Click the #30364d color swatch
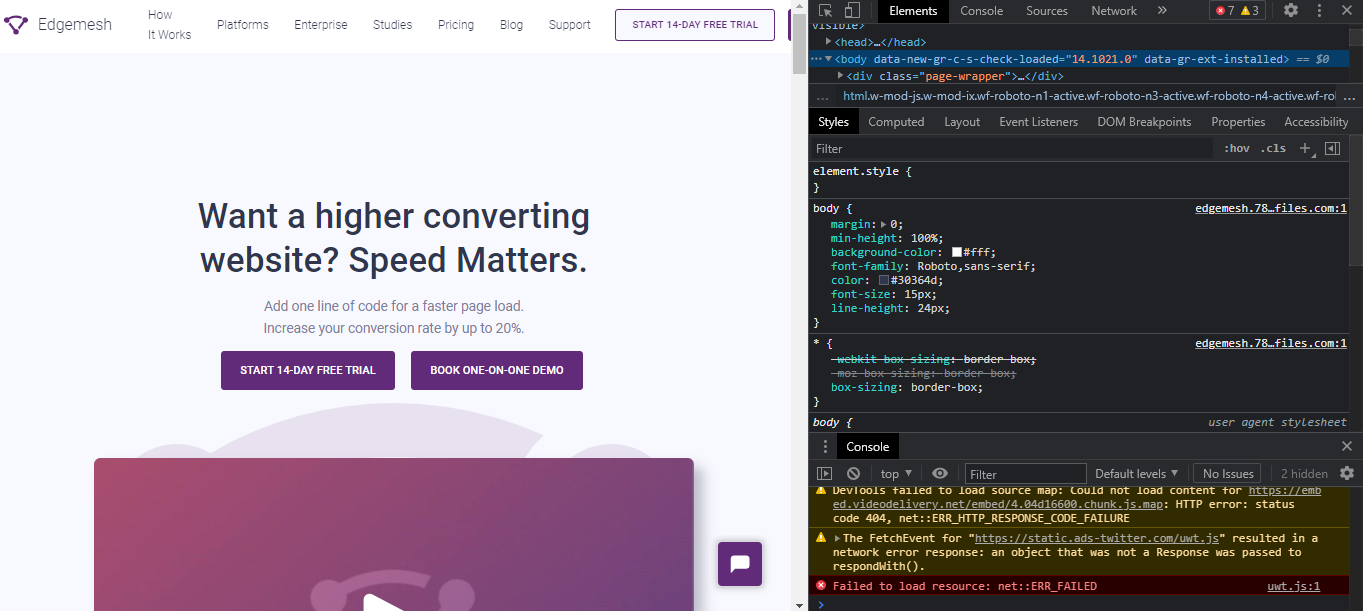Image resolution: width=1363 pixels, height=611 pixels. [x=884, y=281]
